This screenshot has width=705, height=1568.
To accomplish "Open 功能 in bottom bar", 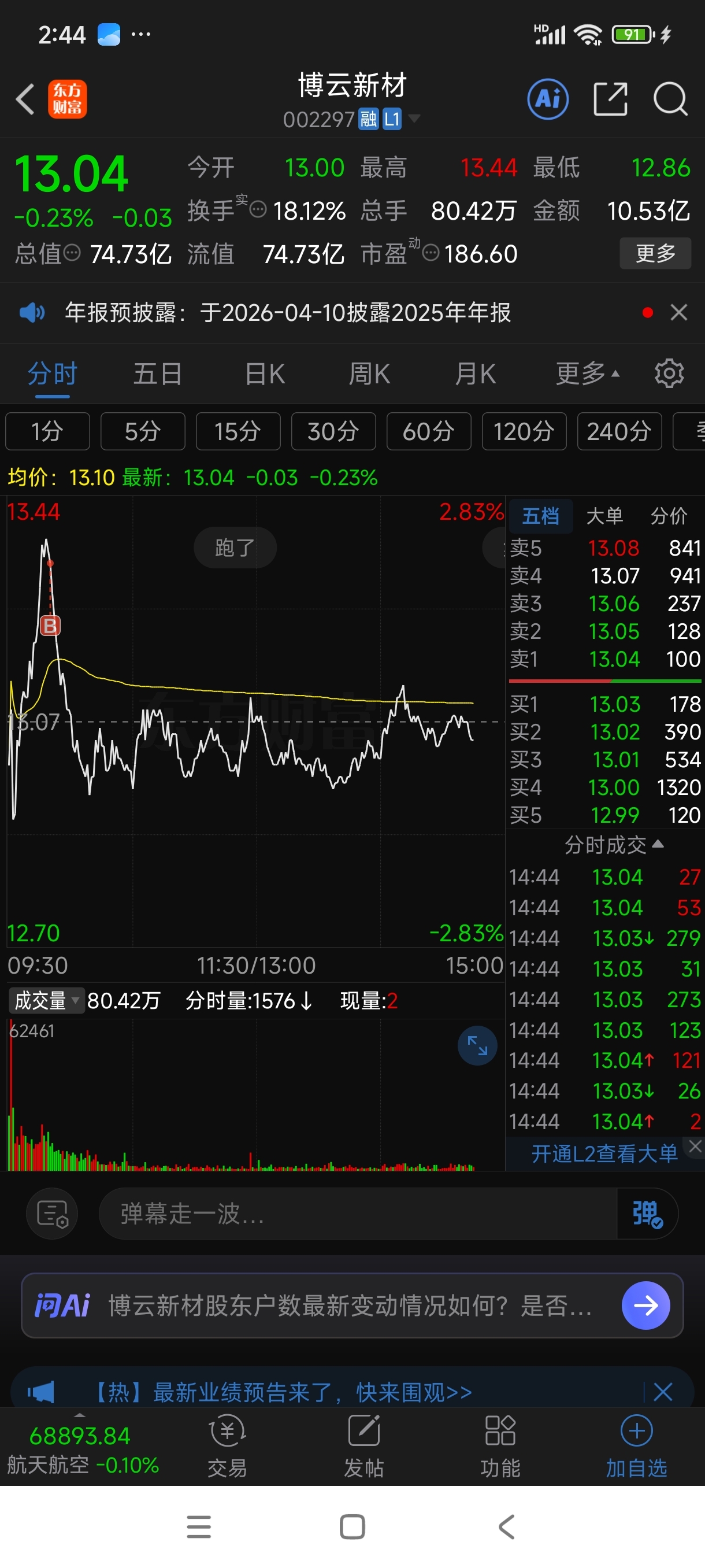I will 500,1446.
